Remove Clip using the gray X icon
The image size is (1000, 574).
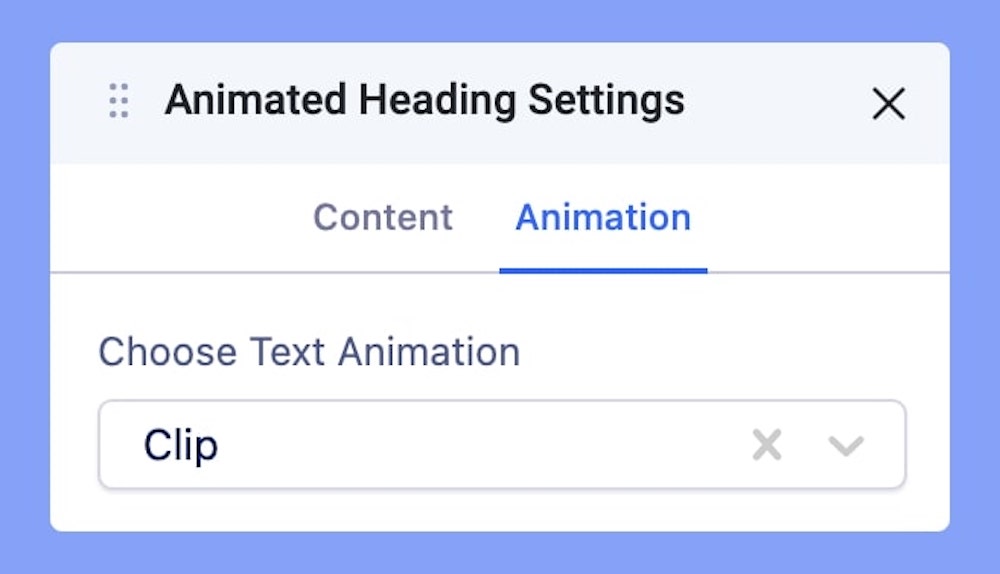click(x=767, y=445)
